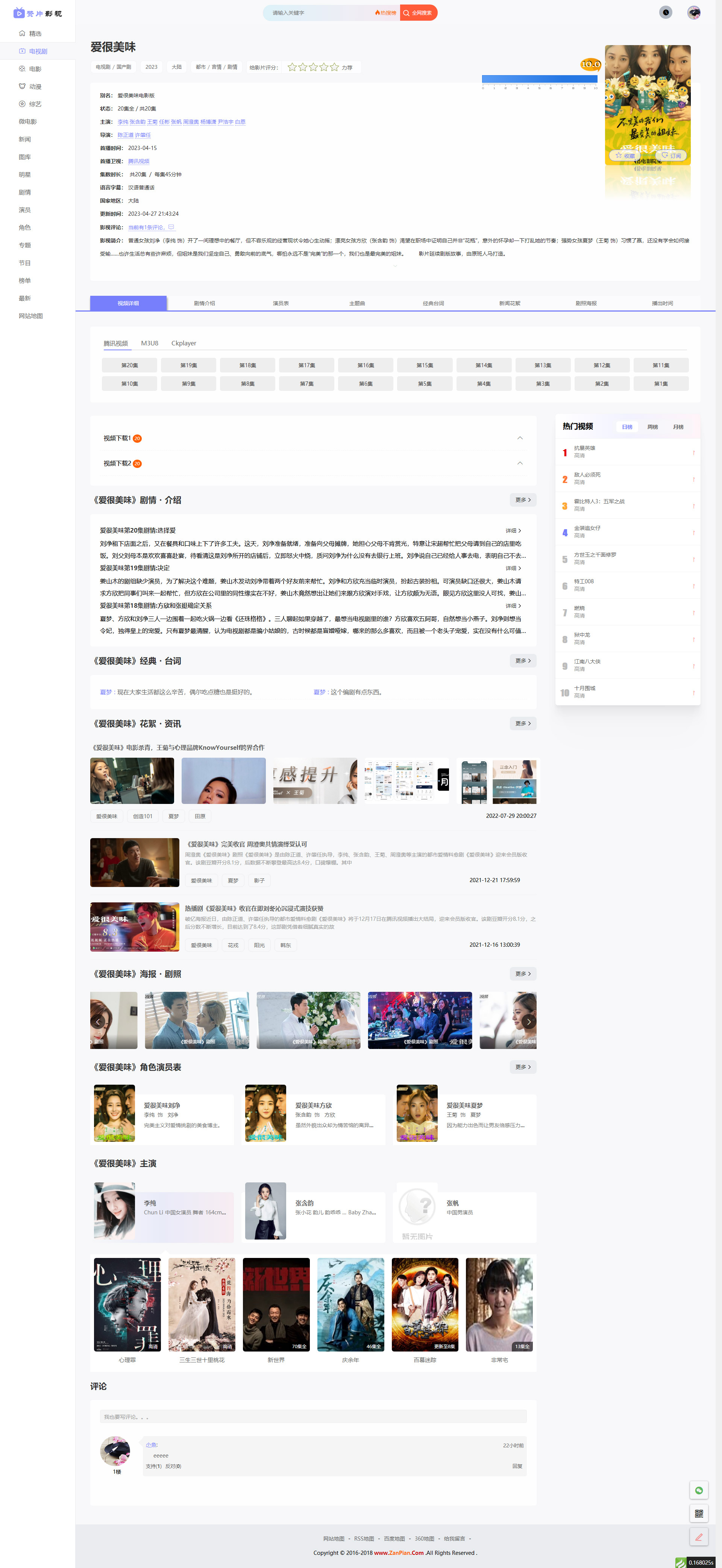The image size is (722, 1568).
Task: Play episode 第20集
Action: pos(129,365)
